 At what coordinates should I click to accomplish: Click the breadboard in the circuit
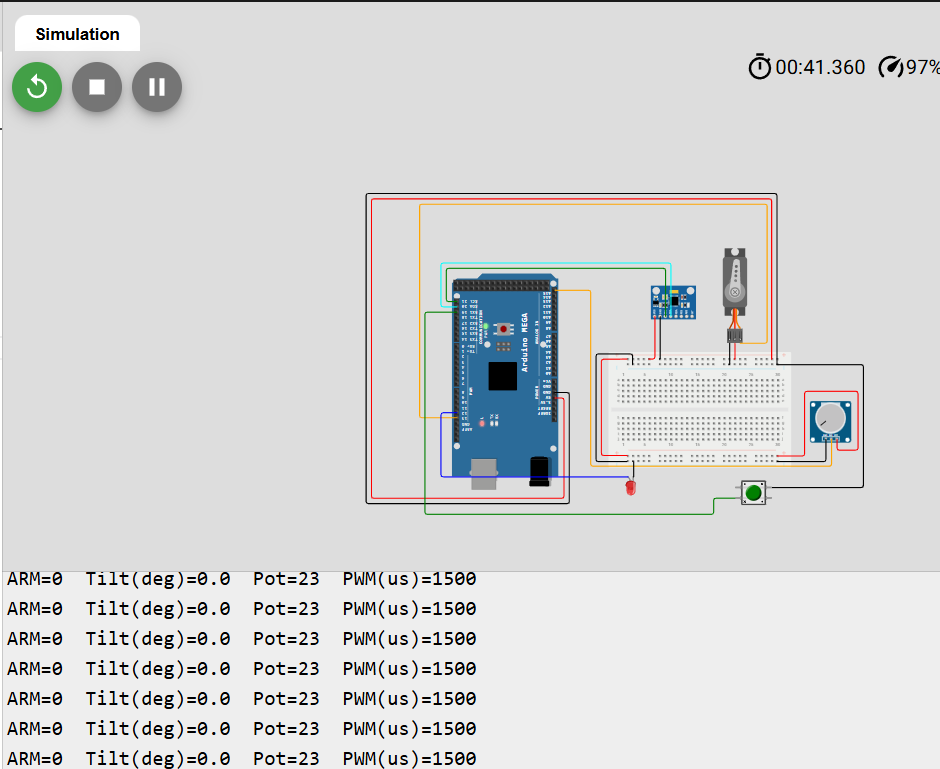pos(700,410)
